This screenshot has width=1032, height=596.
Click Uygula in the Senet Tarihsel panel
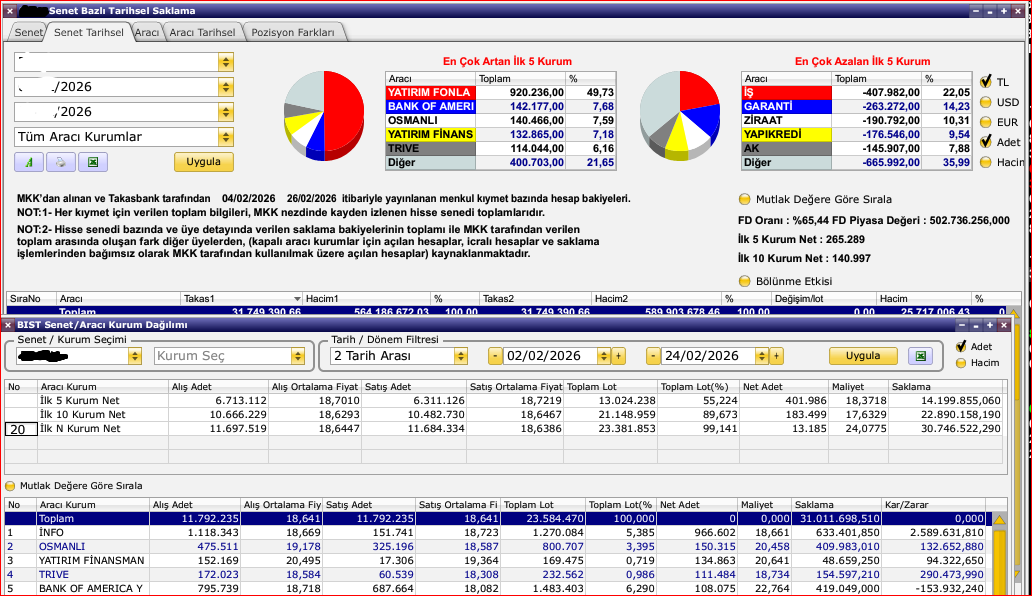(x=203, y=162)
